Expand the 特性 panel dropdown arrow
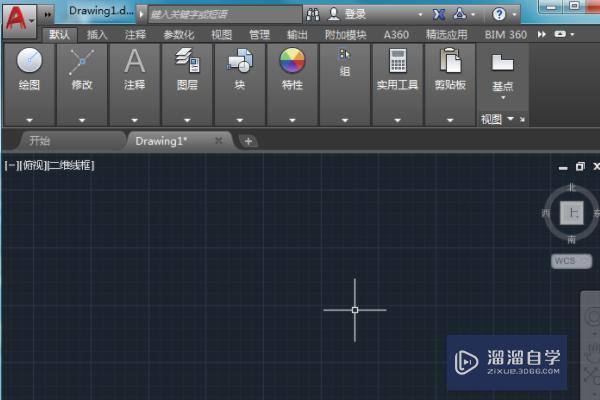Image resolution: width=600 pixels, height=400 pixels. click(292, 120)
